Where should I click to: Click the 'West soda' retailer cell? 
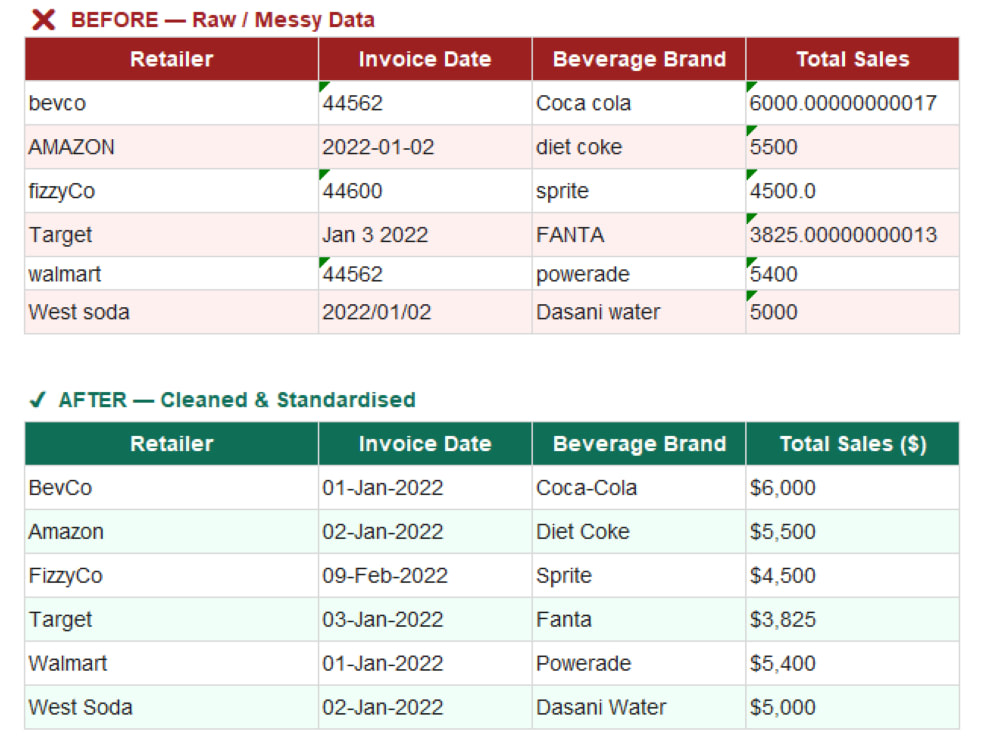point(172,312)
